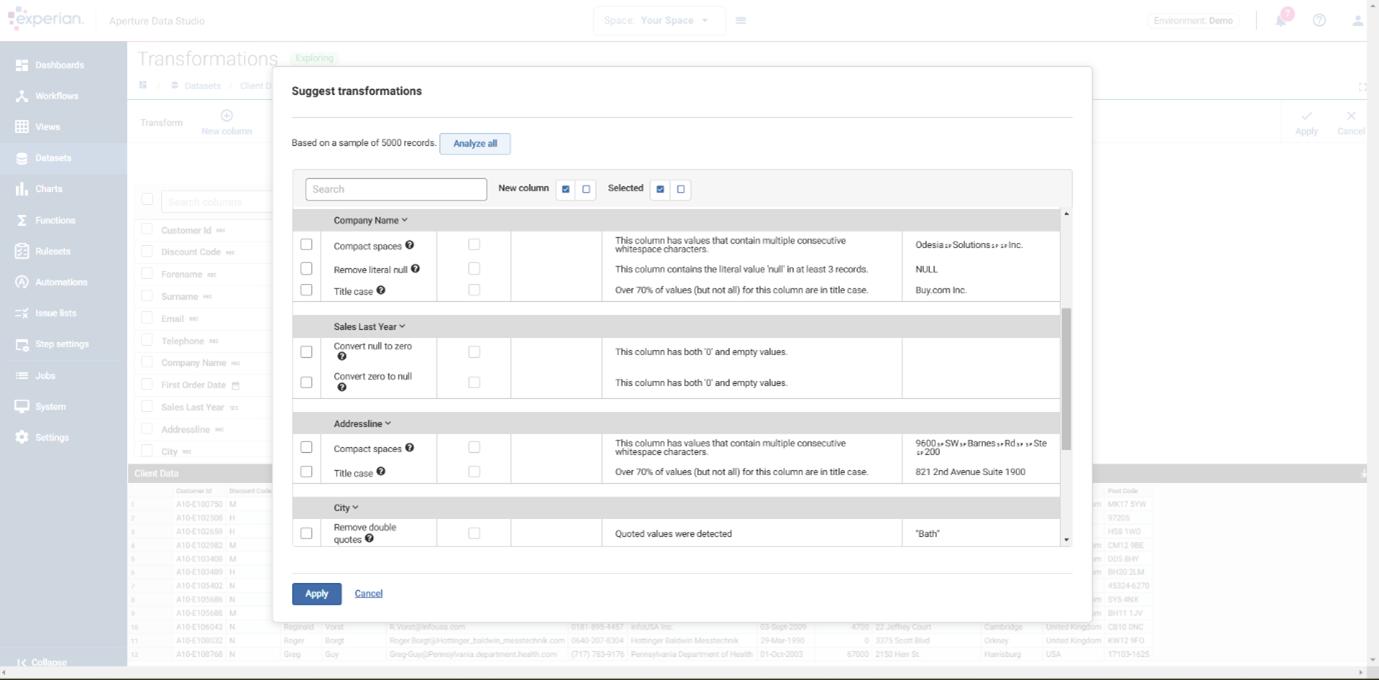1379x680 pixels.
Task: Open the Your Space dropdown
Action: (659, 19)
